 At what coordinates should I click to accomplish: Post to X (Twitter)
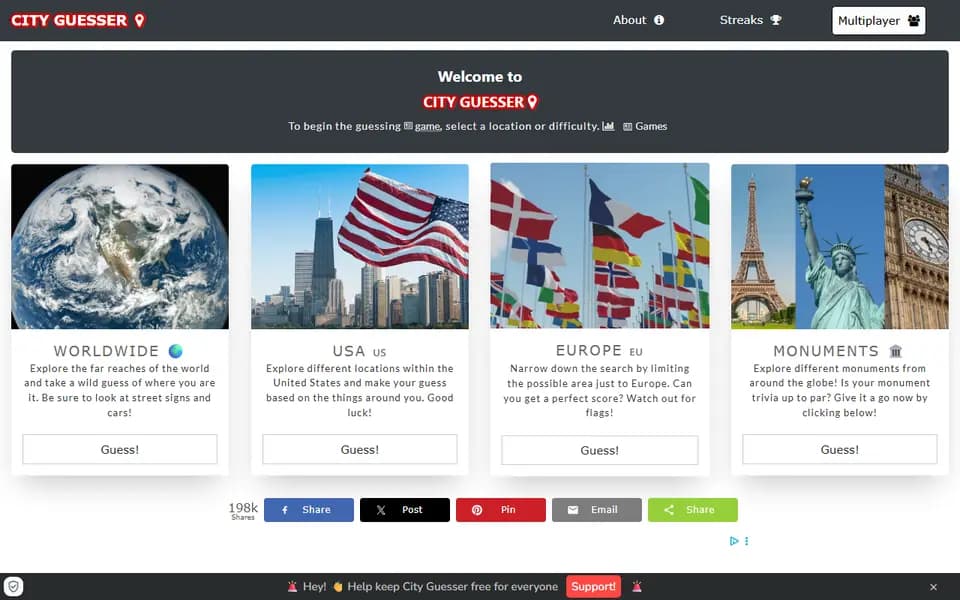point(405,509)
